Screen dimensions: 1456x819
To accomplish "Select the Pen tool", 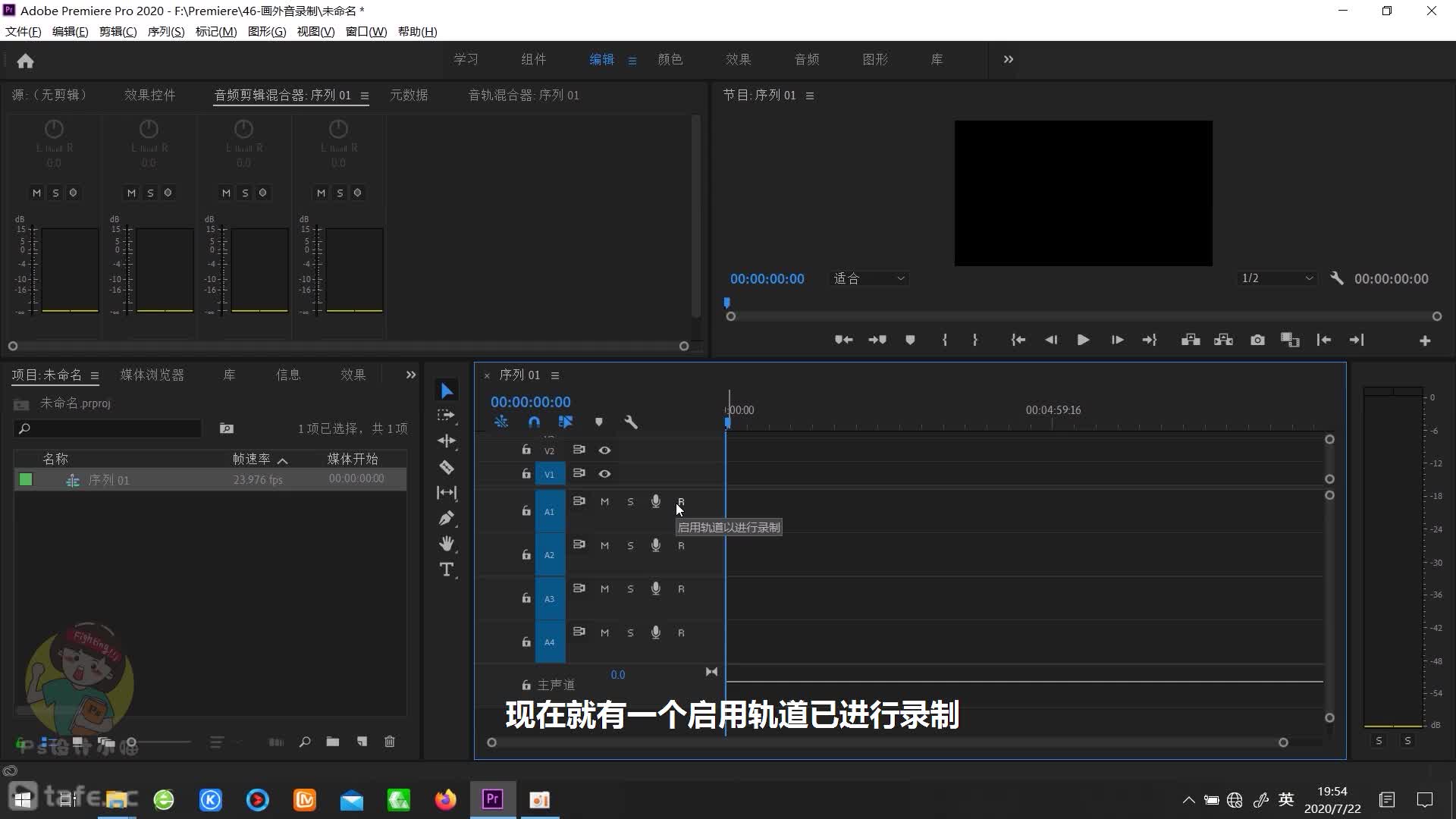I will 447,519.
